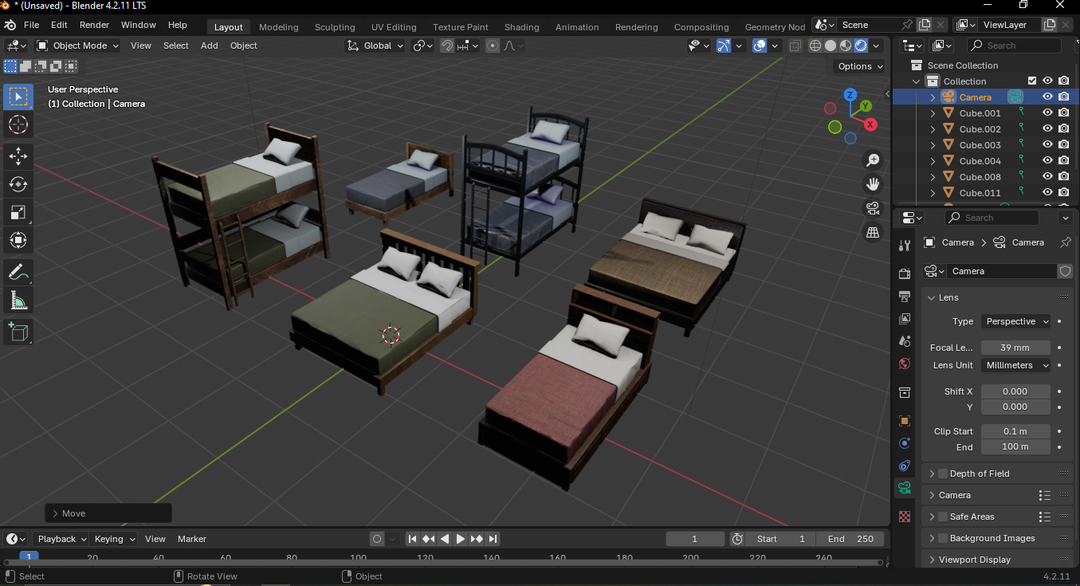Toggle viewport gizmos

pos(723,45)
